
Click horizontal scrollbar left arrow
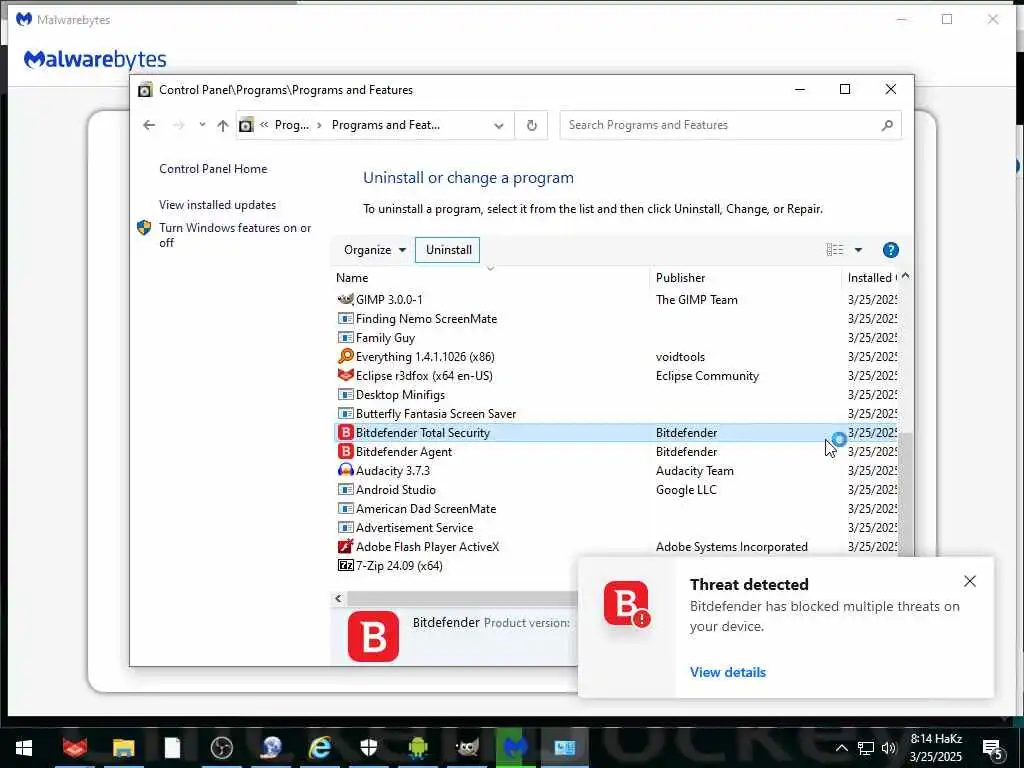coord(338,598)
